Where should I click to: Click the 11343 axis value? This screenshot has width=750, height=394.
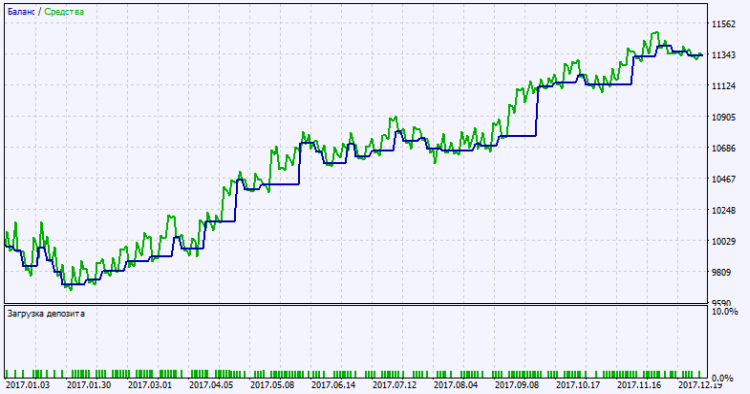(x=723, y=55)
